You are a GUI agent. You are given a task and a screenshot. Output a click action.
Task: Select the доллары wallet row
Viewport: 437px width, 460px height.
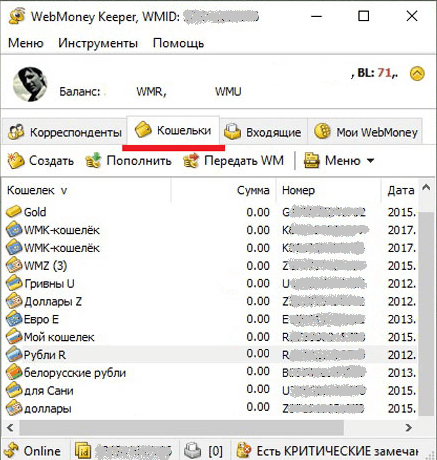tap(210, 408)
